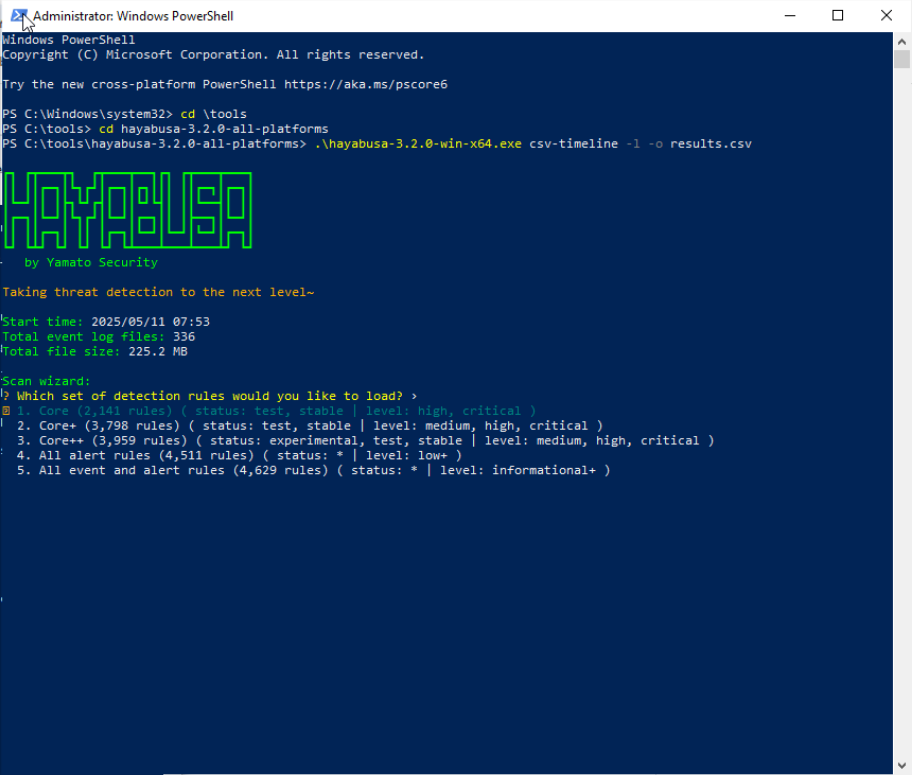Open the aka.ms/pscore6 link
912x775 pixels.
click(366, 85)
